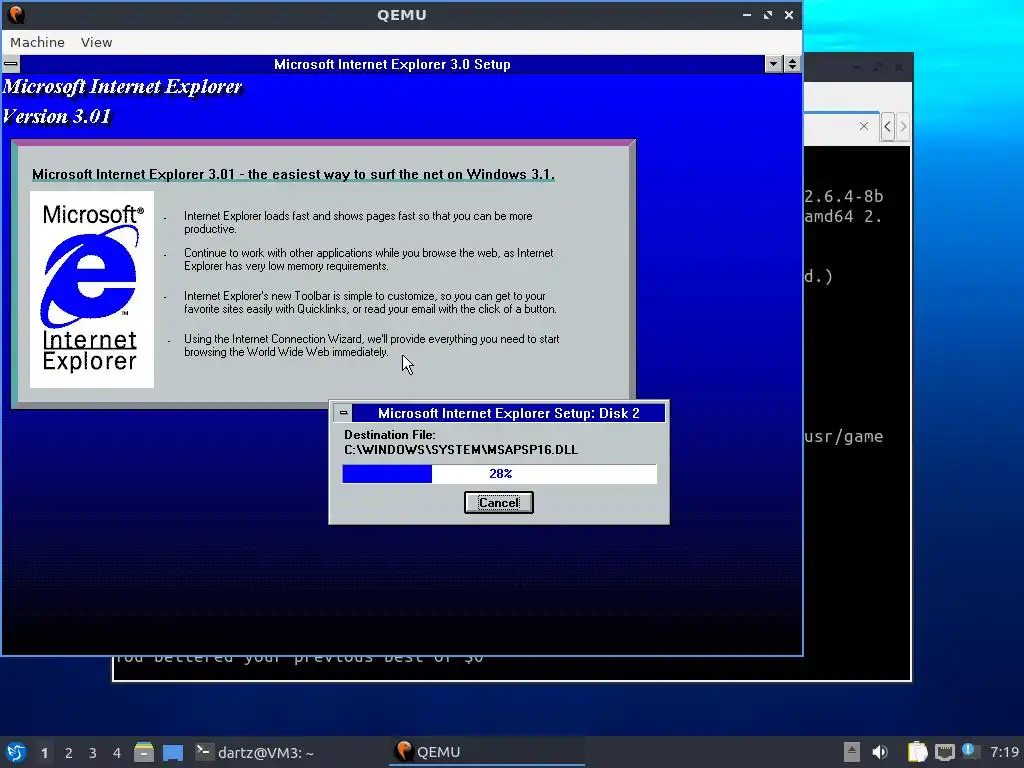Open the Machine menu in QEMU
This screenshot has height=768, width=1024.
tap(37, 42)
